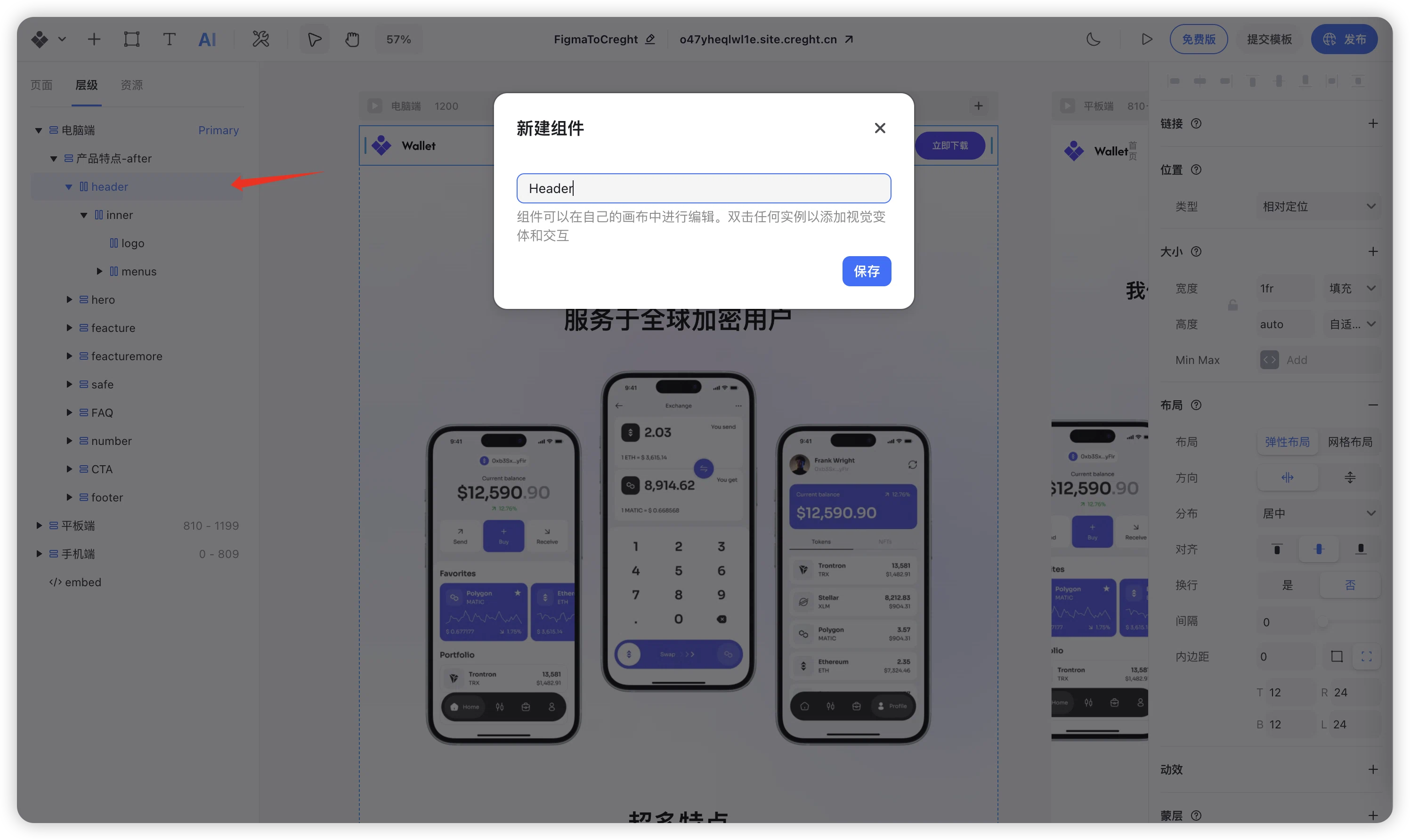Collapse the header layer

(x=68, y=187)
